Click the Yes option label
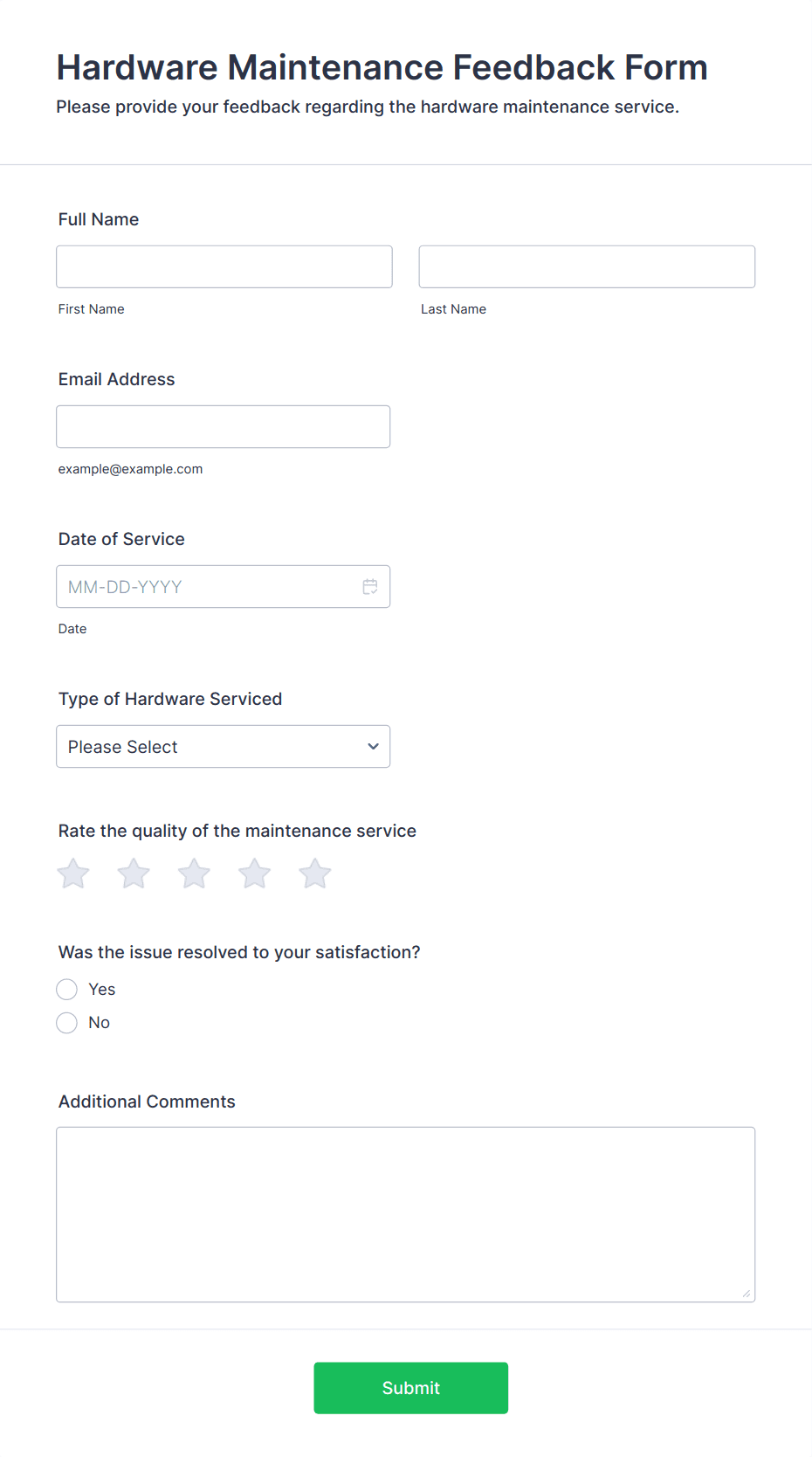 102,990
